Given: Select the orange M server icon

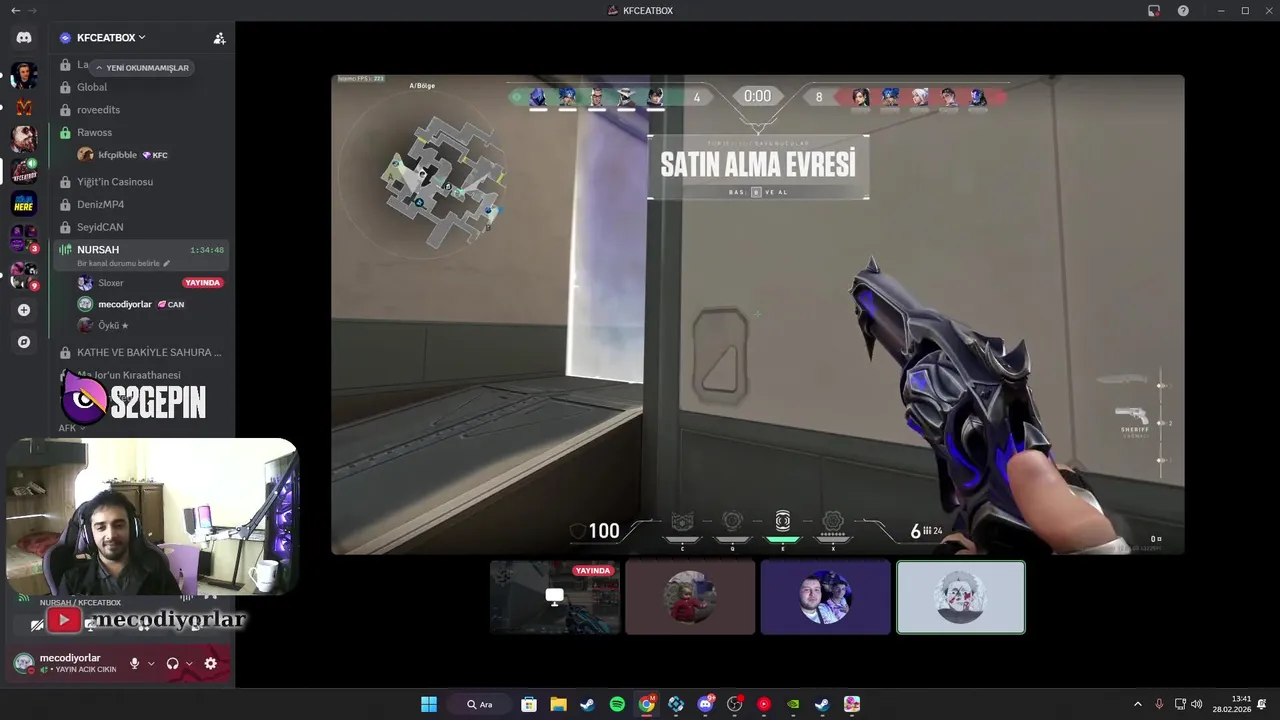Looking at the screenshot, I should coord(24,107).
